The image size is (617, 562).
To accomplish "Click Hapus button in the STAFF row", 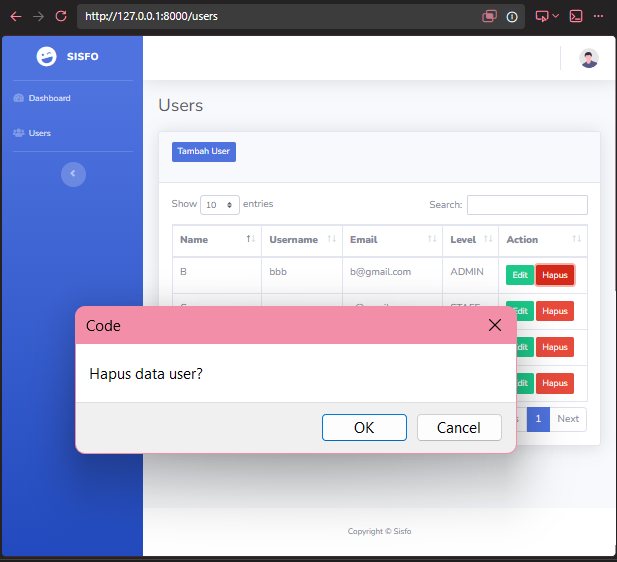I will (555, 311).
